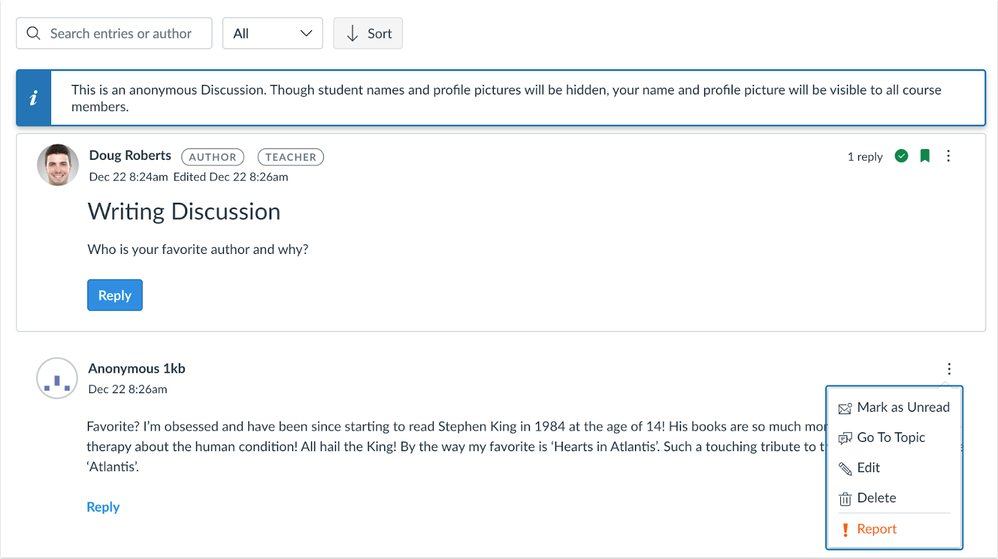Click the Doug Roberts author name
The image size is (998, 559).
coord(130,155)
